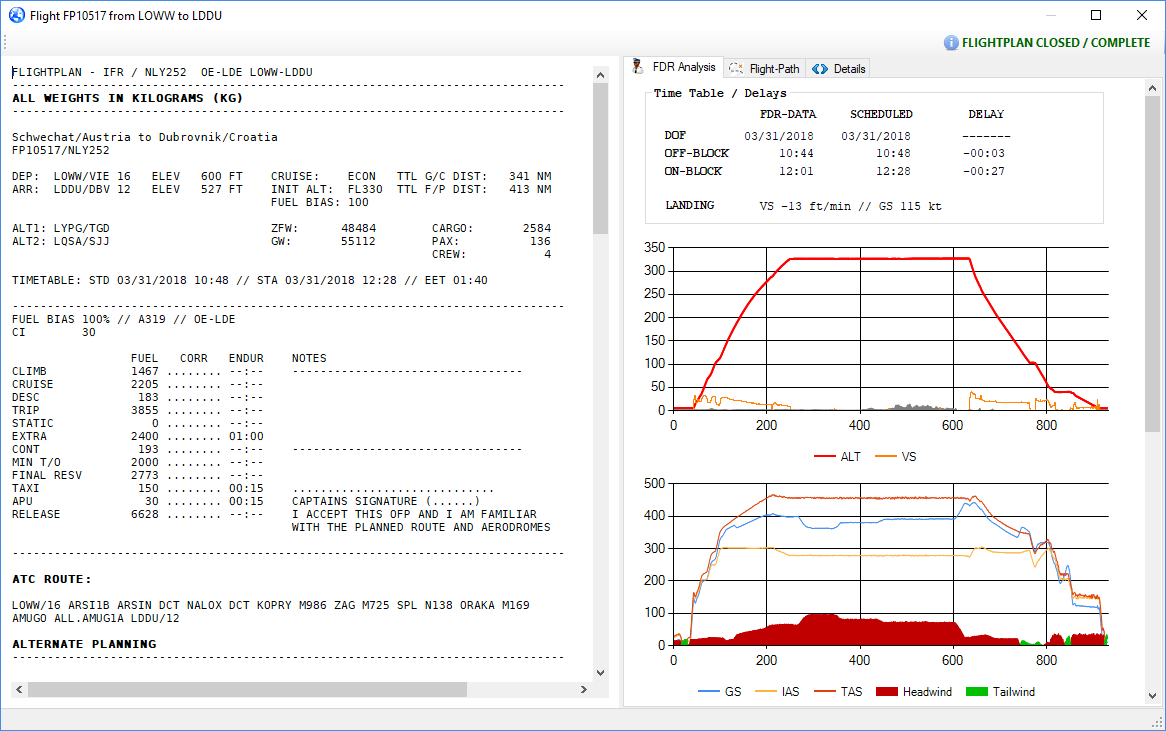
Task: Click flightplan text scroll-down arrow
Action: coord(601,673)
